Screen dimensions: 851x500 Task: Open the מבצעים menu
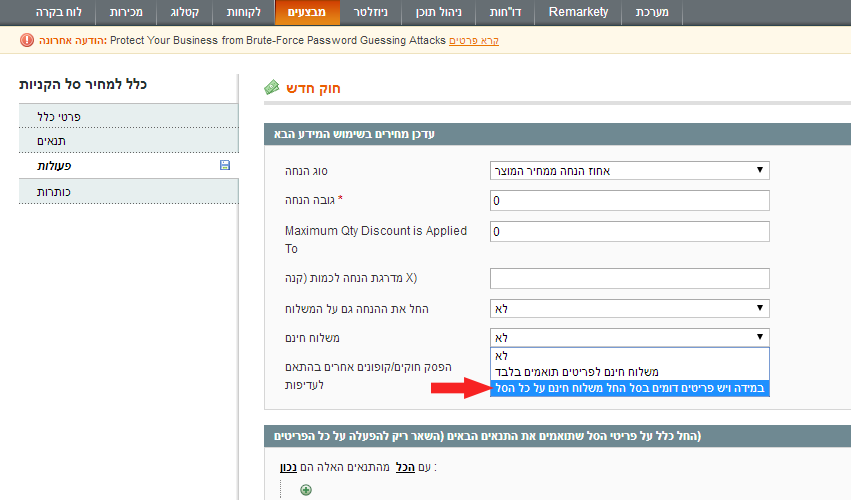[x=300, y=13]
